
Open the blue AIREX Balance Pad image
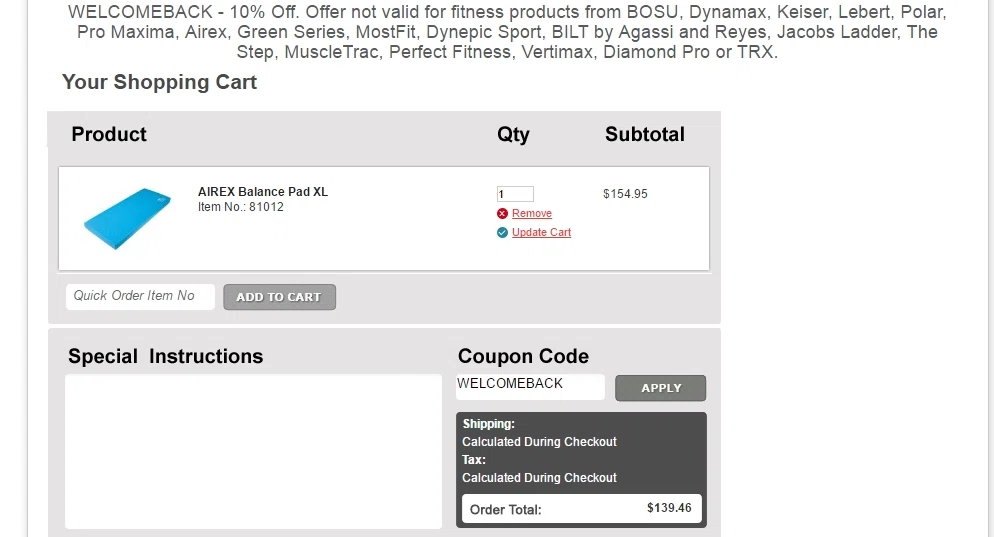coord(127,218)
